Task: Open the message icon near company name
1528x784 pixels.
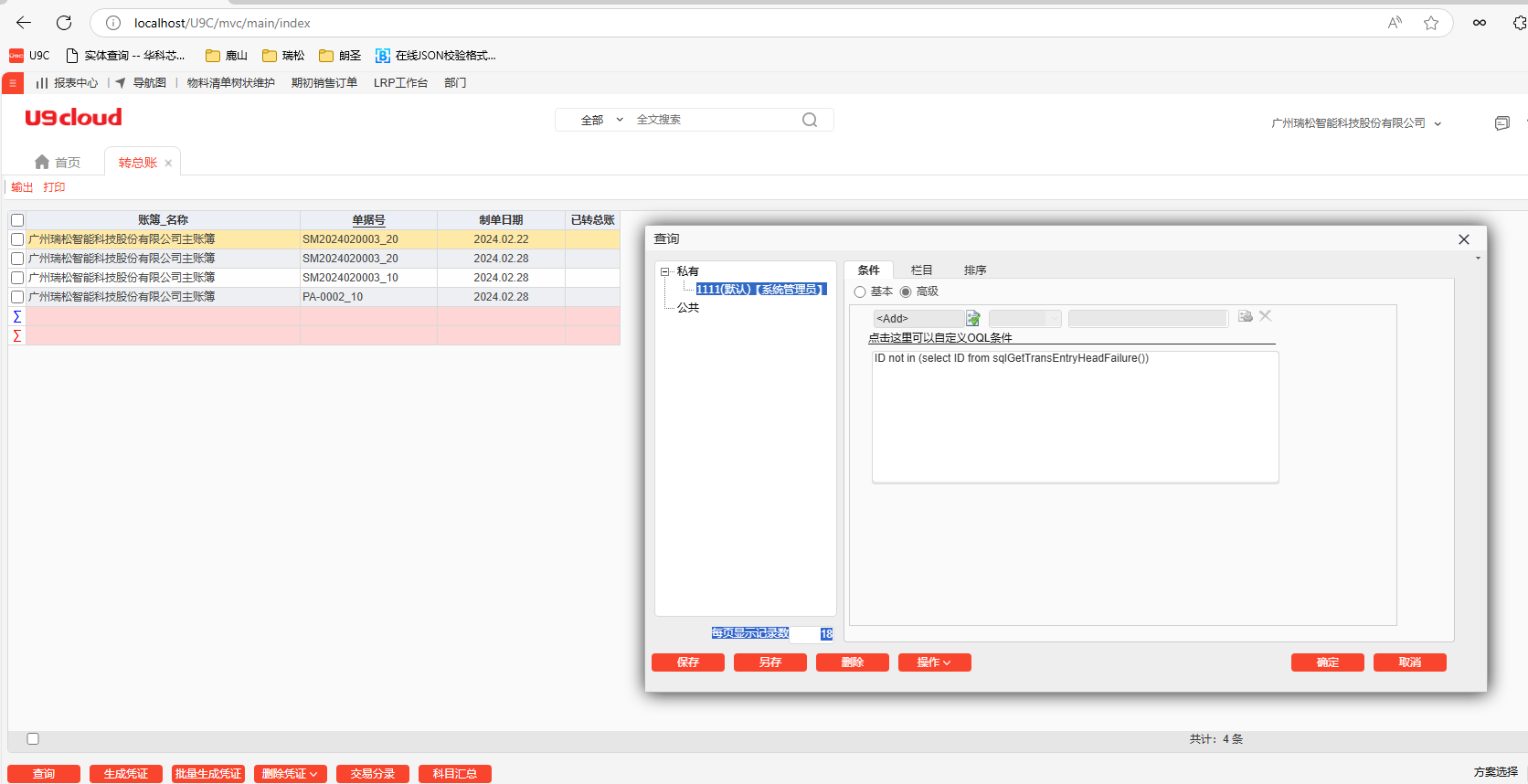Action: coord(1501,123)
